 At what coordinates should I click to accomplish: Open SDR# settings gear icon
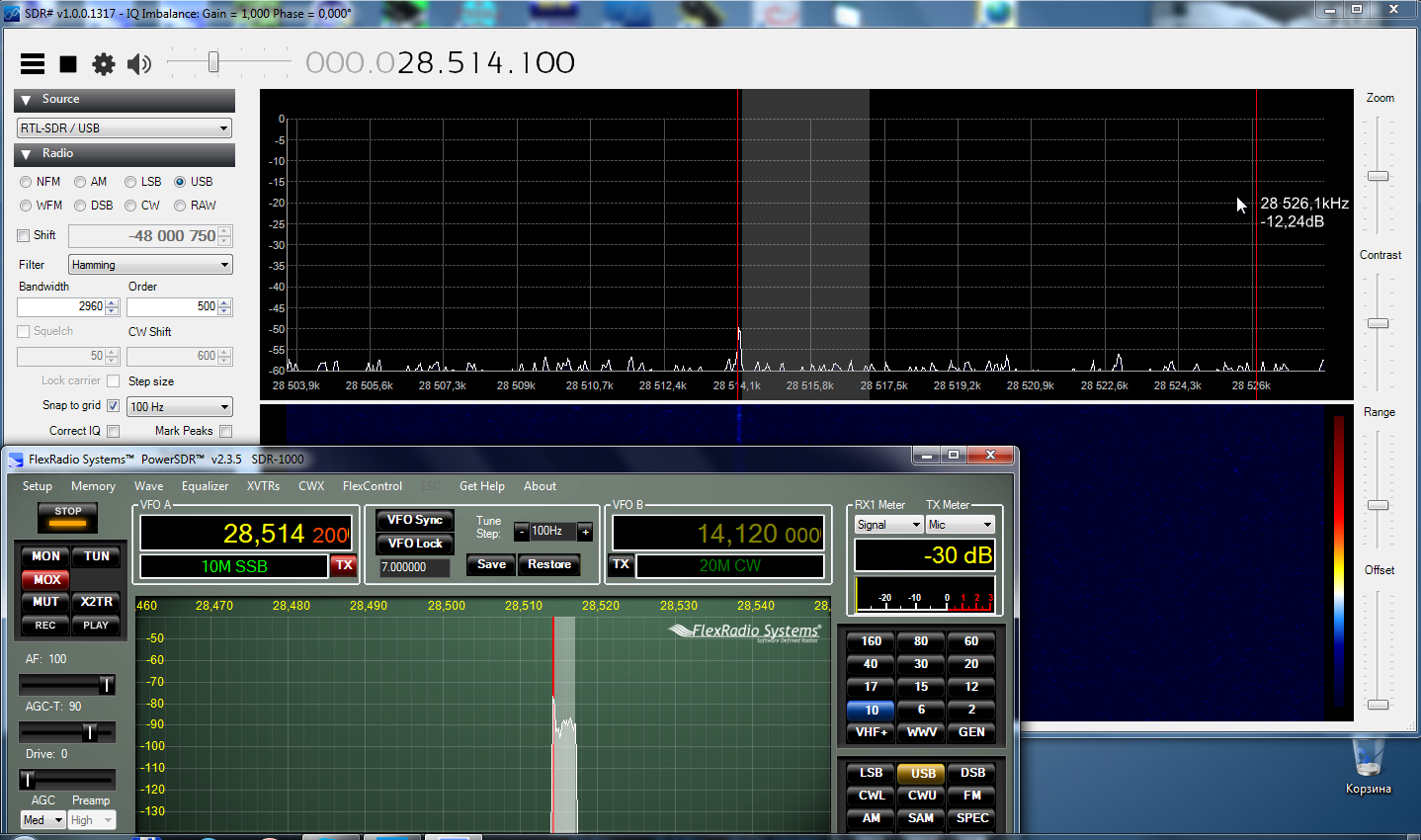click(104, 64)
